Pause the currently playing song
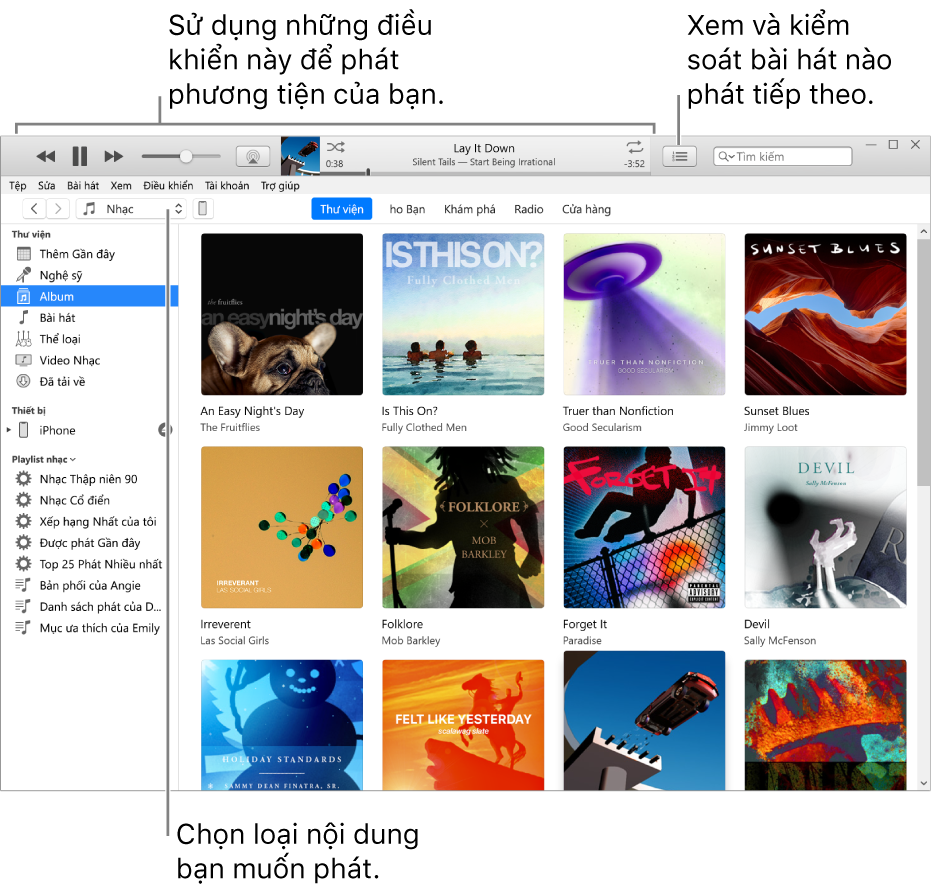 (x=80, y=156)
